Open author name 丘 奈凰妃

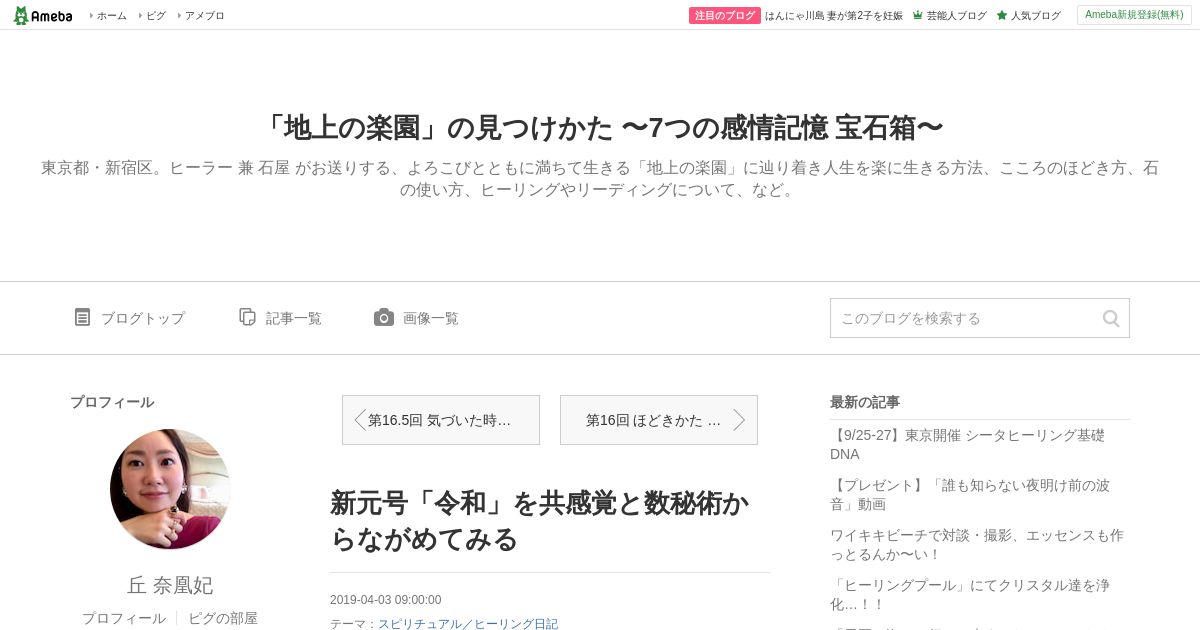tap(170, 585)
